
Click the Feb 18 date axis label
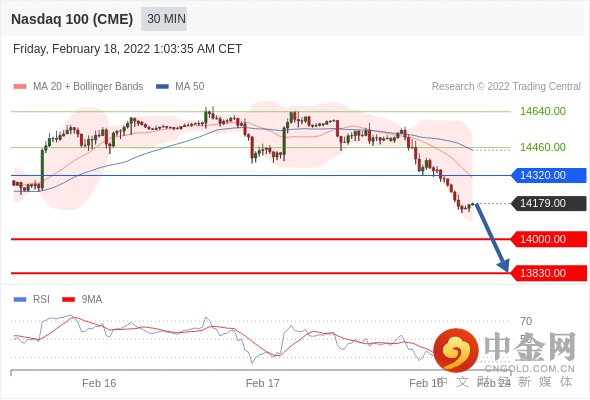click(426, 383)
